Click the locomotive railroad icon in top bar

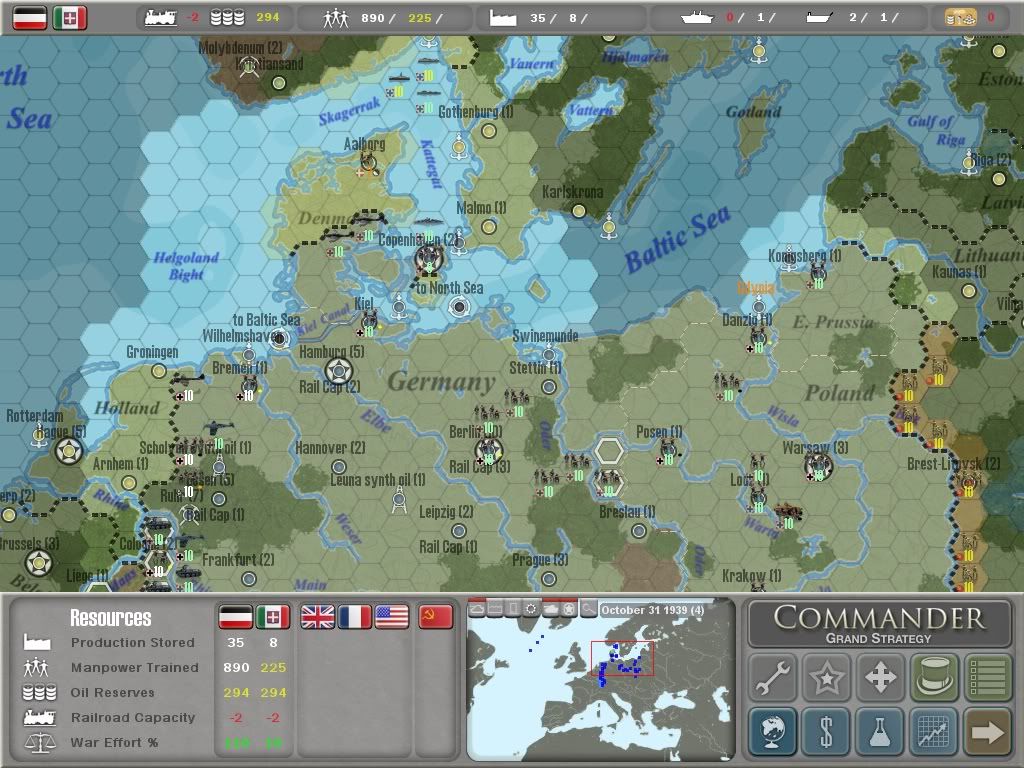161,18
